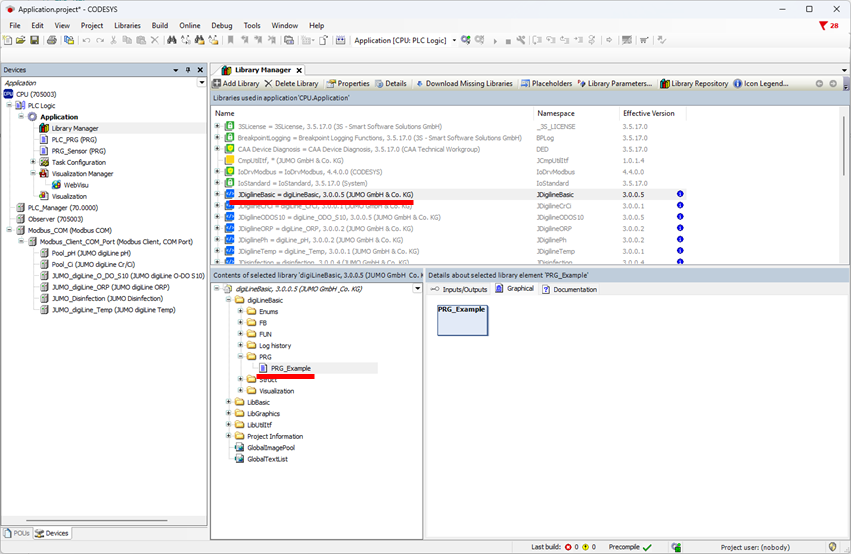Open the Build menu
851x554 pixels.
[160, 26]
